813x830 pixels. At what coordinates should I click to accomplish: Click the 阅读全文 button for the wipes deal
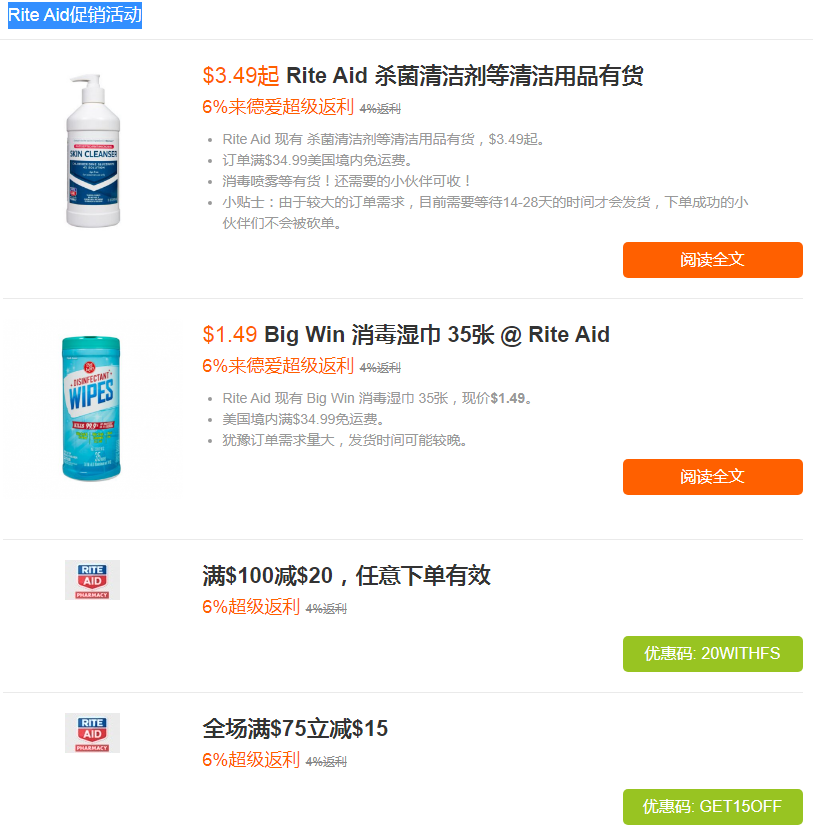click(x=712, y=477)
